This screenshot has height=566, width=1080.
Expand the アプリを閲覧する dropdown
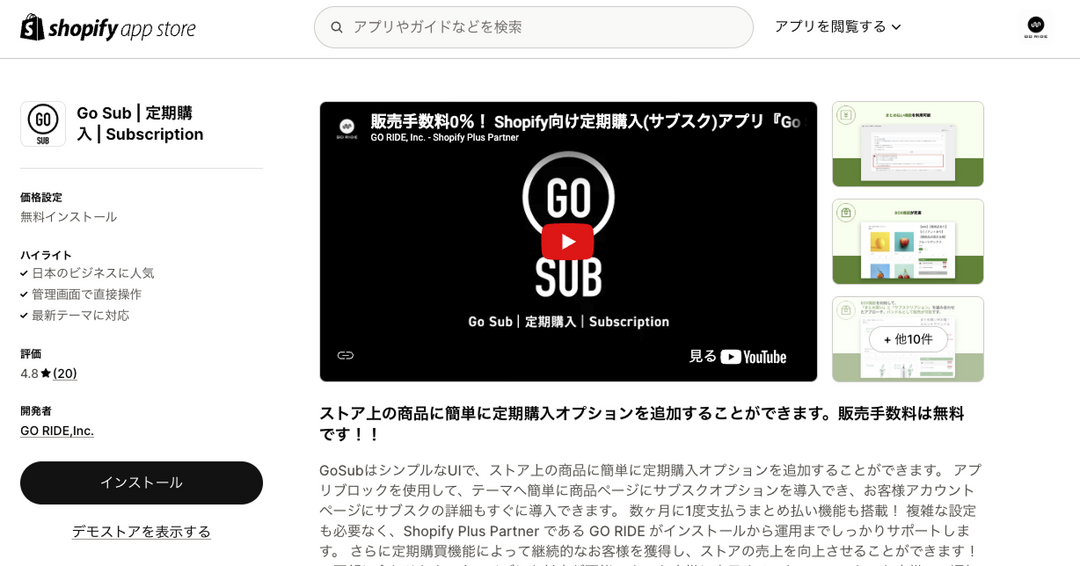pos(838,27)
